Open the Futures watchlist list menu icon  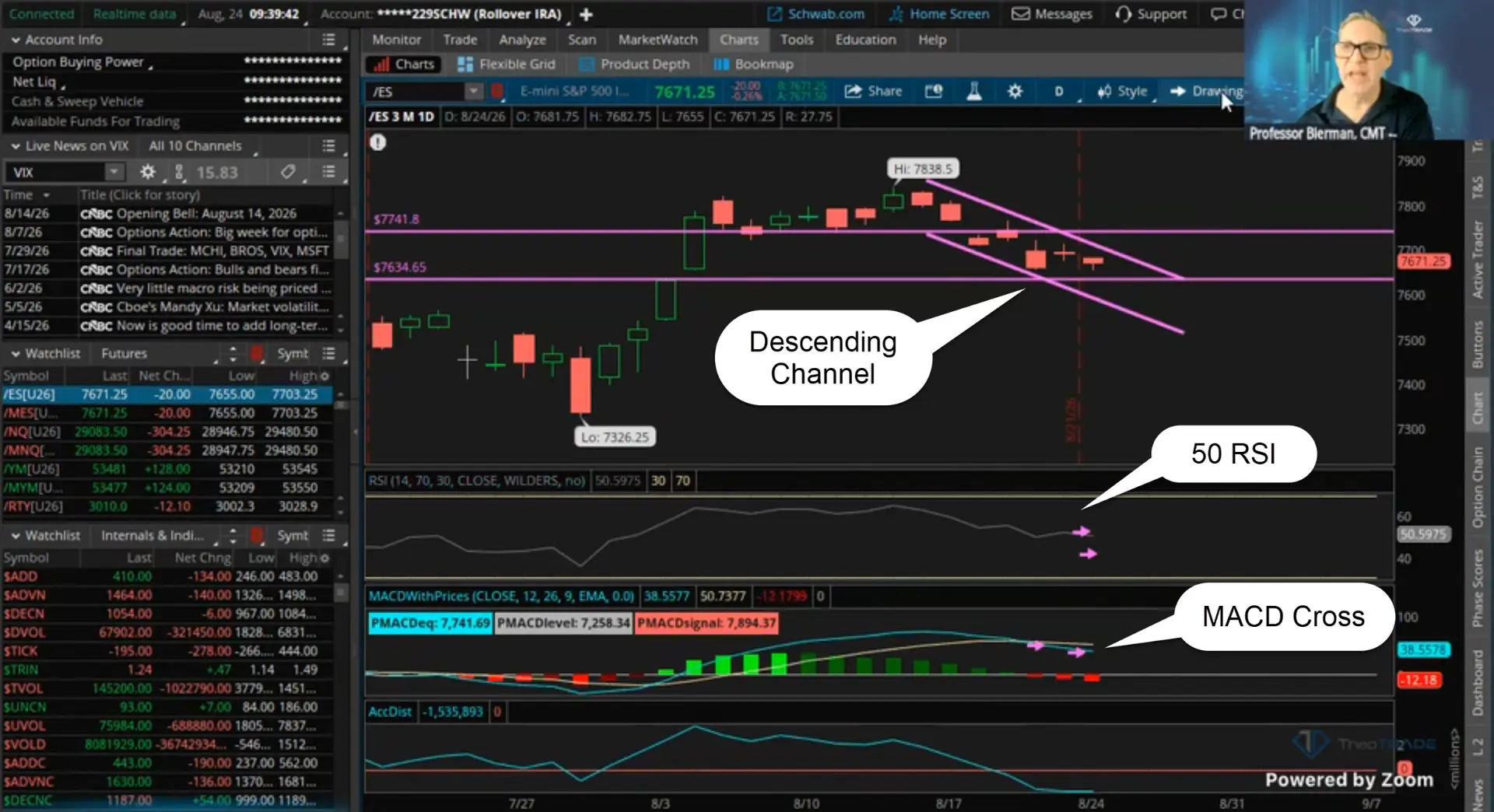pyautogui.click(x=329, y=354)
